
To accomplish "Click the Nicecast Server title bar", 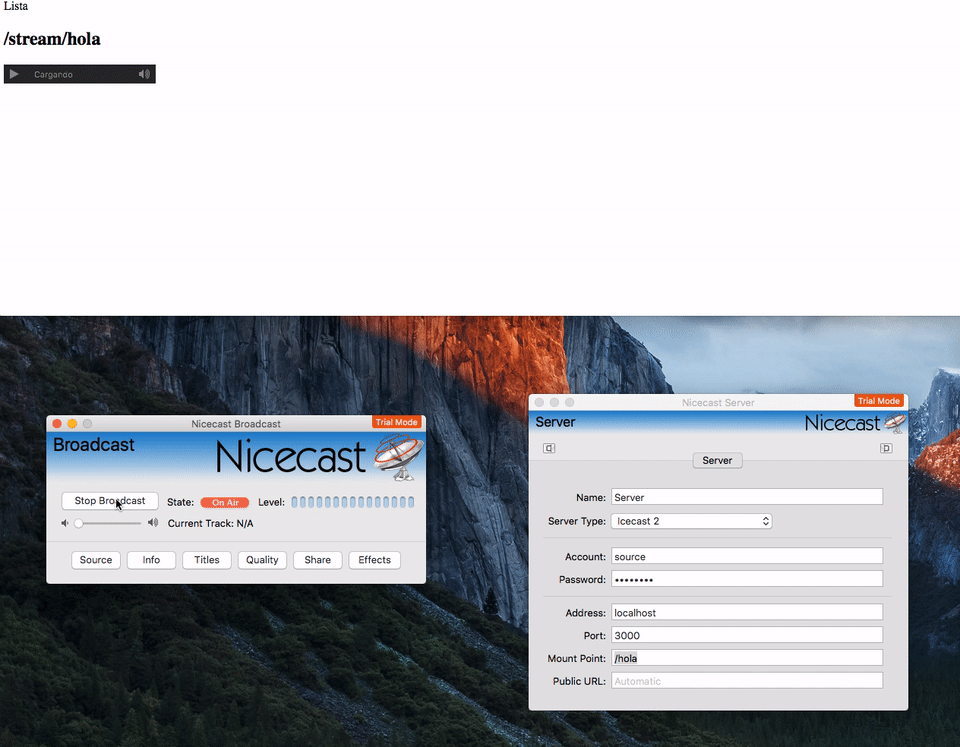I will coord(718,402).
